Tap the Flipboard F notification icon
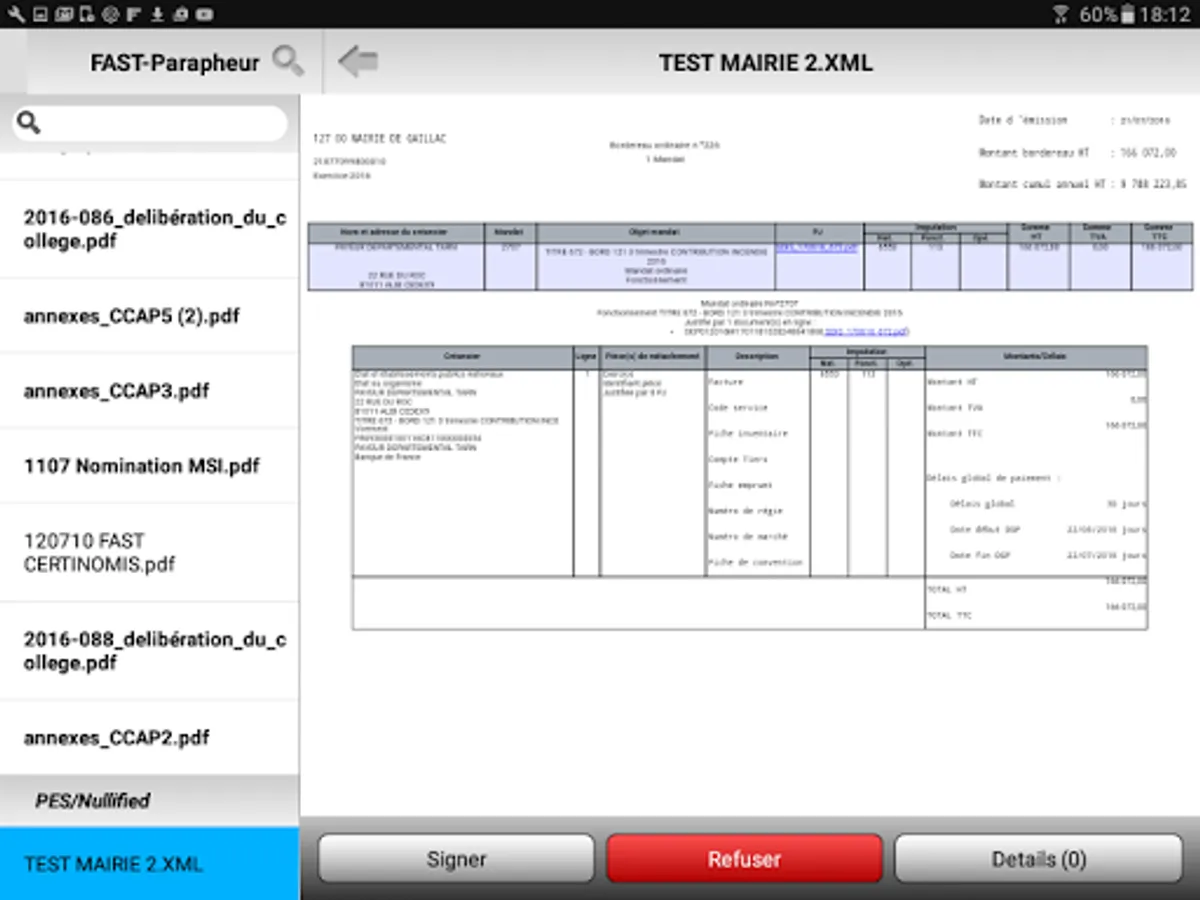The width and height of the screenshot is (1200, 900). pos(133,14)
